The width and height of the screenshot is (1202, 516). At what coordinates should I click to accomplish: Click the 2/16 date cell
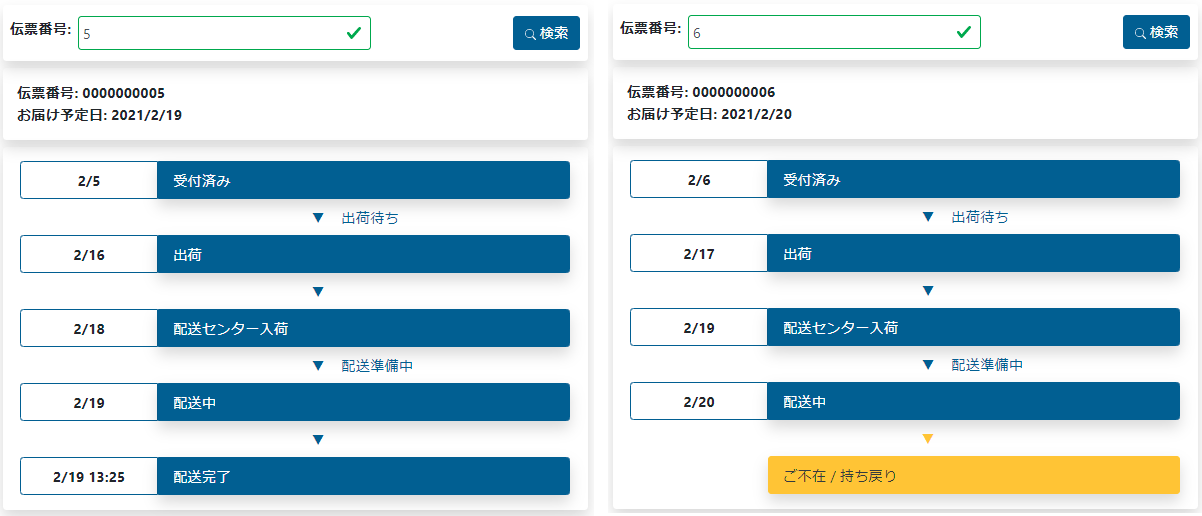[89, 255]
